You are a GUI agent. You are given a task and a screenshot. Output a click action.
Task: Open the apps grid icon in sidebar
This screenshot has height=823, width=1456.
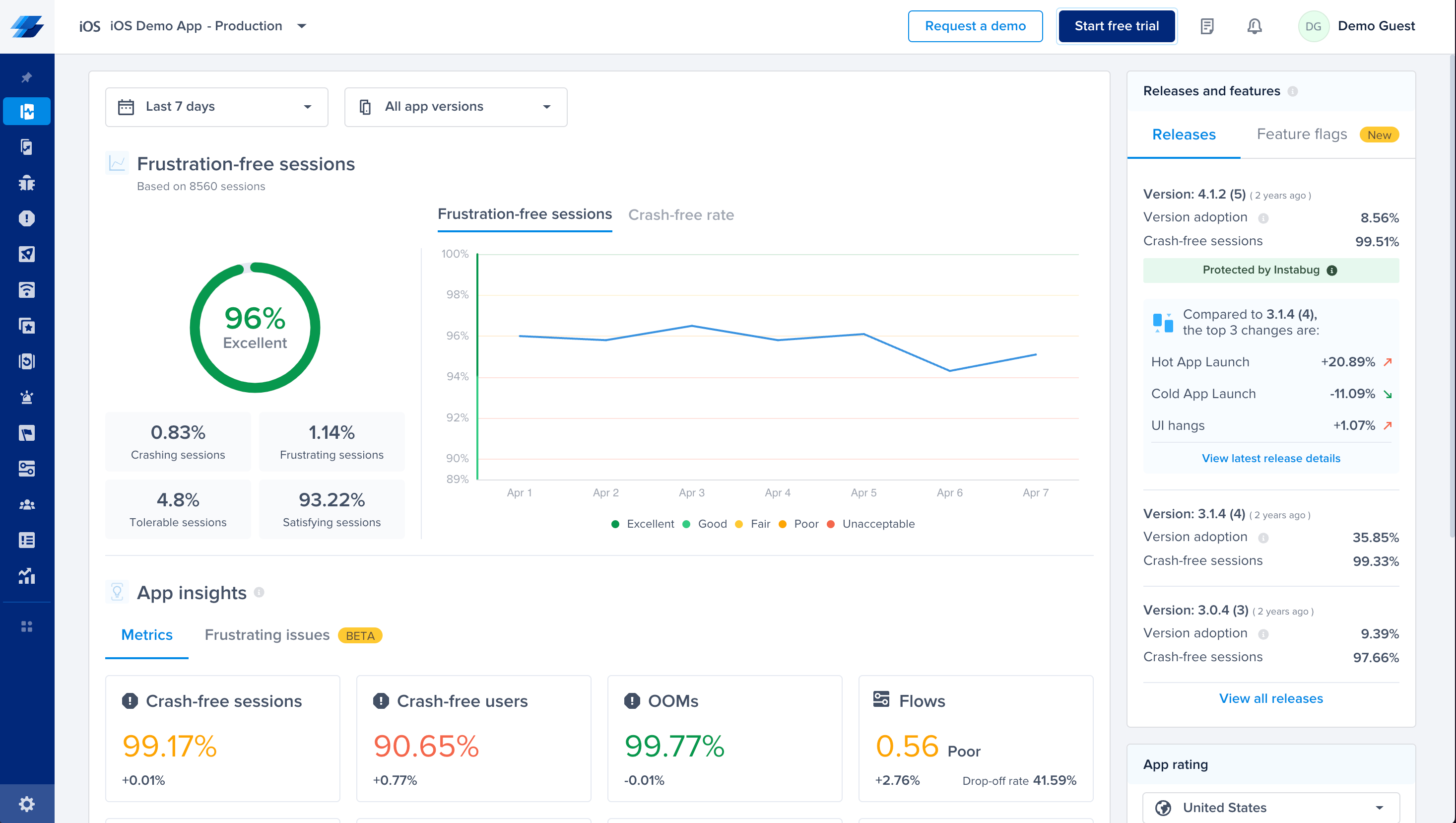pos(27,626)
